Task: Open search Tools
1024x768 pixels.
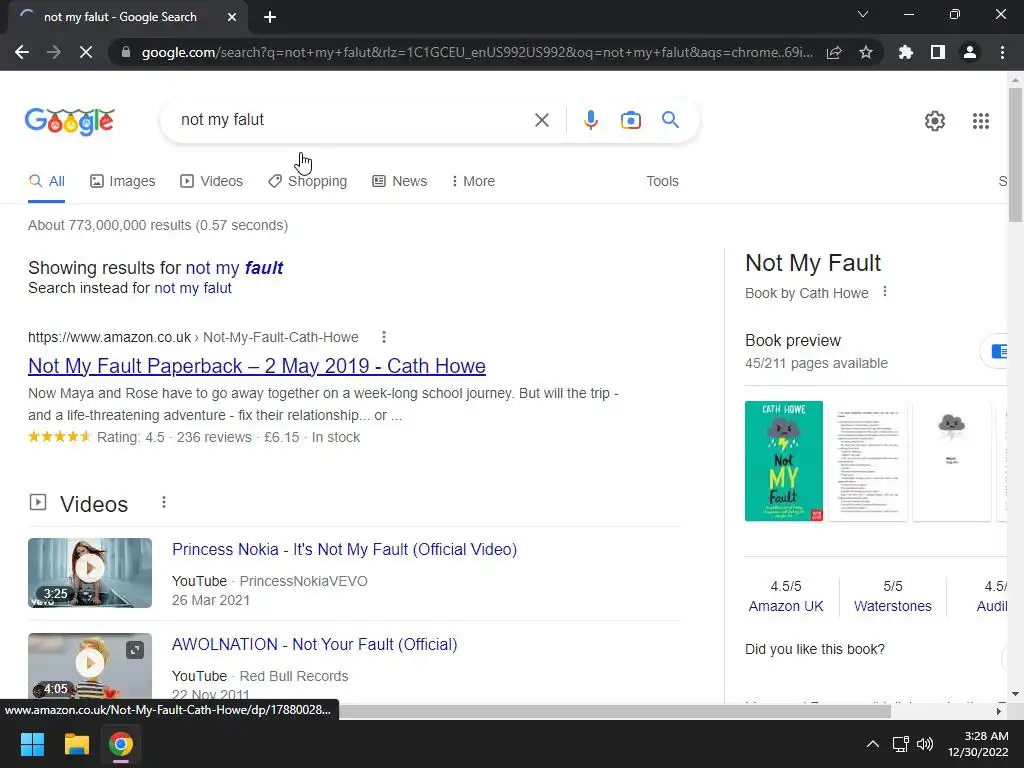Action: (662, 182)
